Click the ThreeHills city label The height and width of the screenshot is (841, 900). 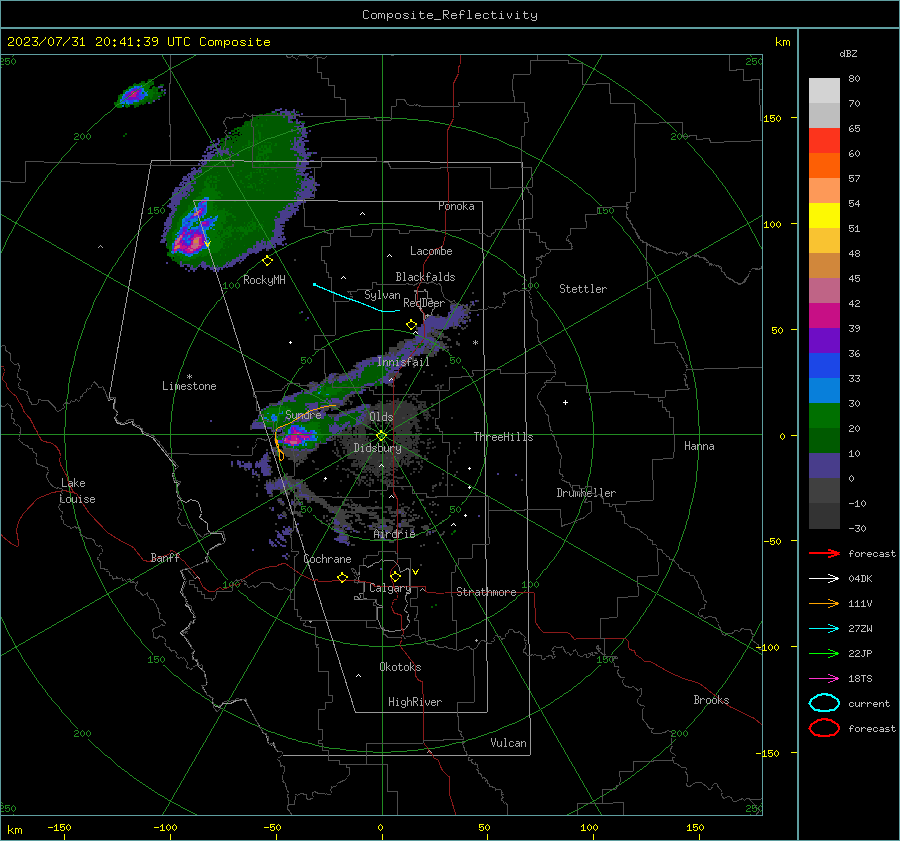(x=503, y=437)
